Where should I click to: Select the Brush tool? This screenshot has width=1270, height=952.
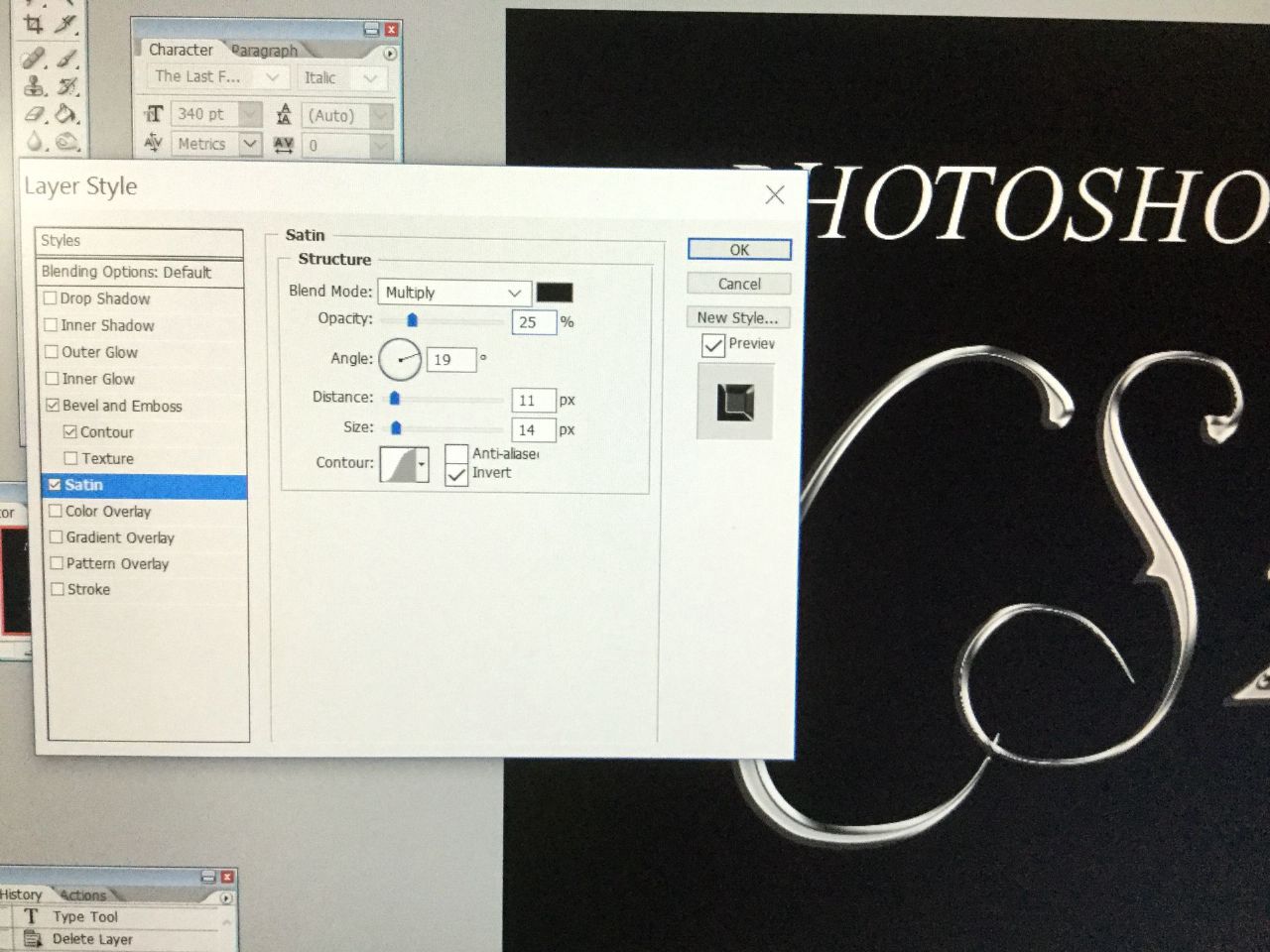66,58
